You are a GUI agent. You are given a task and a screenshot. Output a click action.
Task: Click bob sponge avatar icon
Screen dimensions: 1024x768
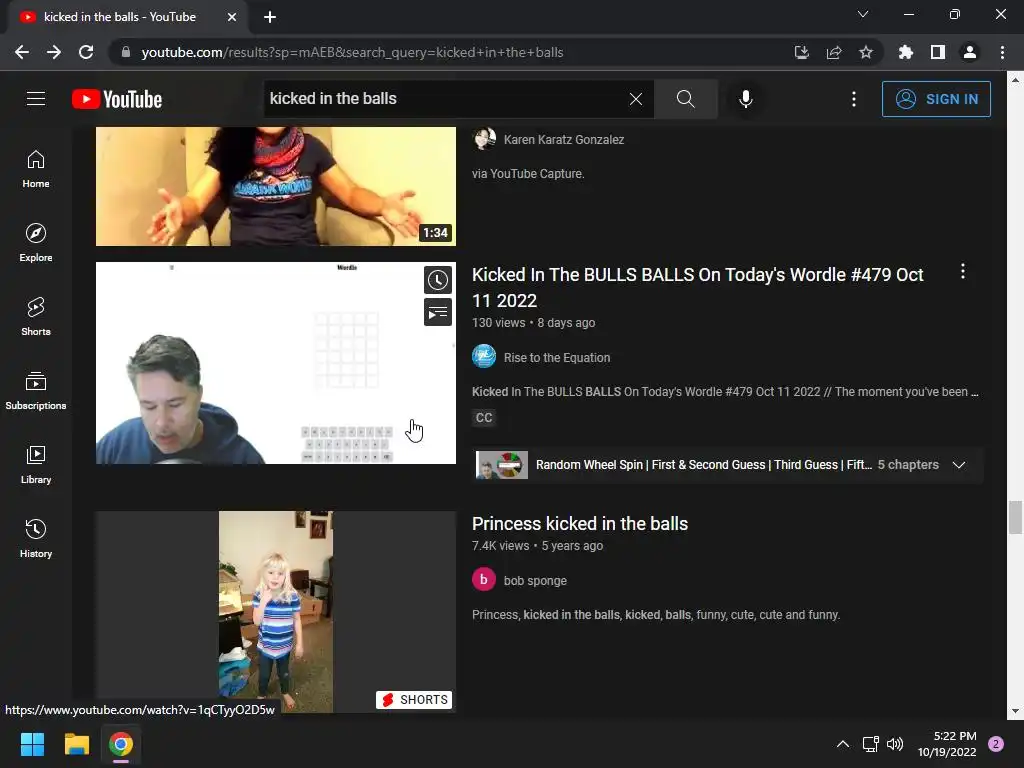click(x=484, y=579)
